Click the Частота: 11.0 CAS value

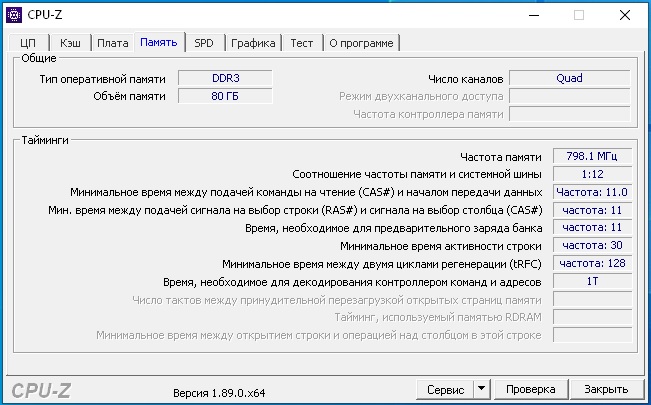[592, 192]
